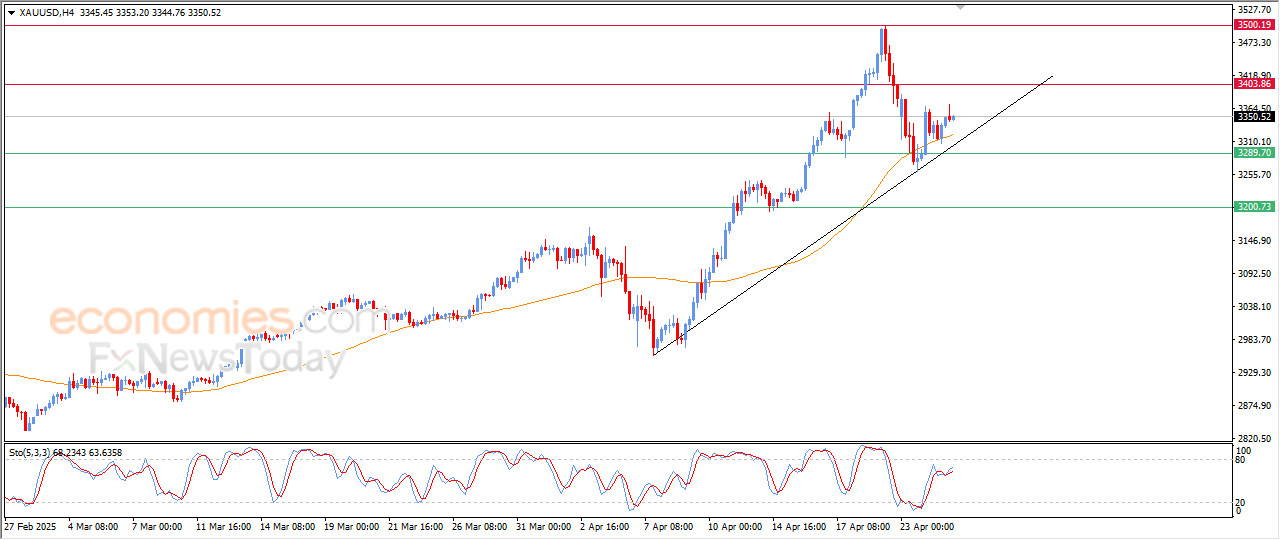Click the 20 level on stochastic scale

tap(1239, 502)
